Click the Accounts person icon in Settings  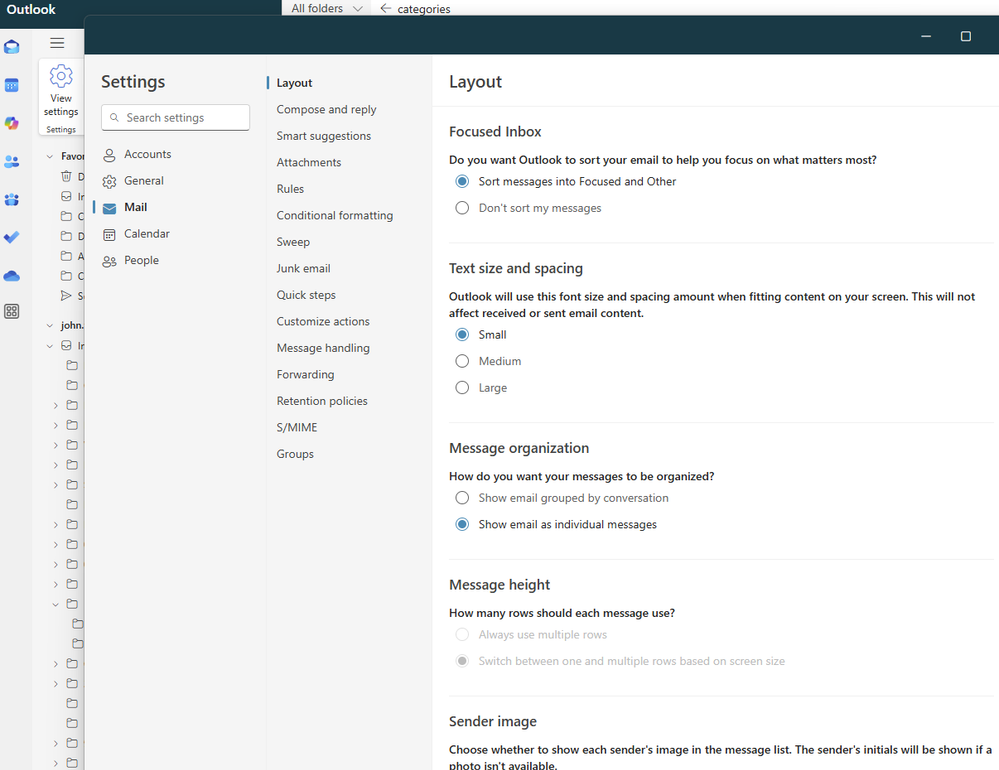tap(110, 155)
